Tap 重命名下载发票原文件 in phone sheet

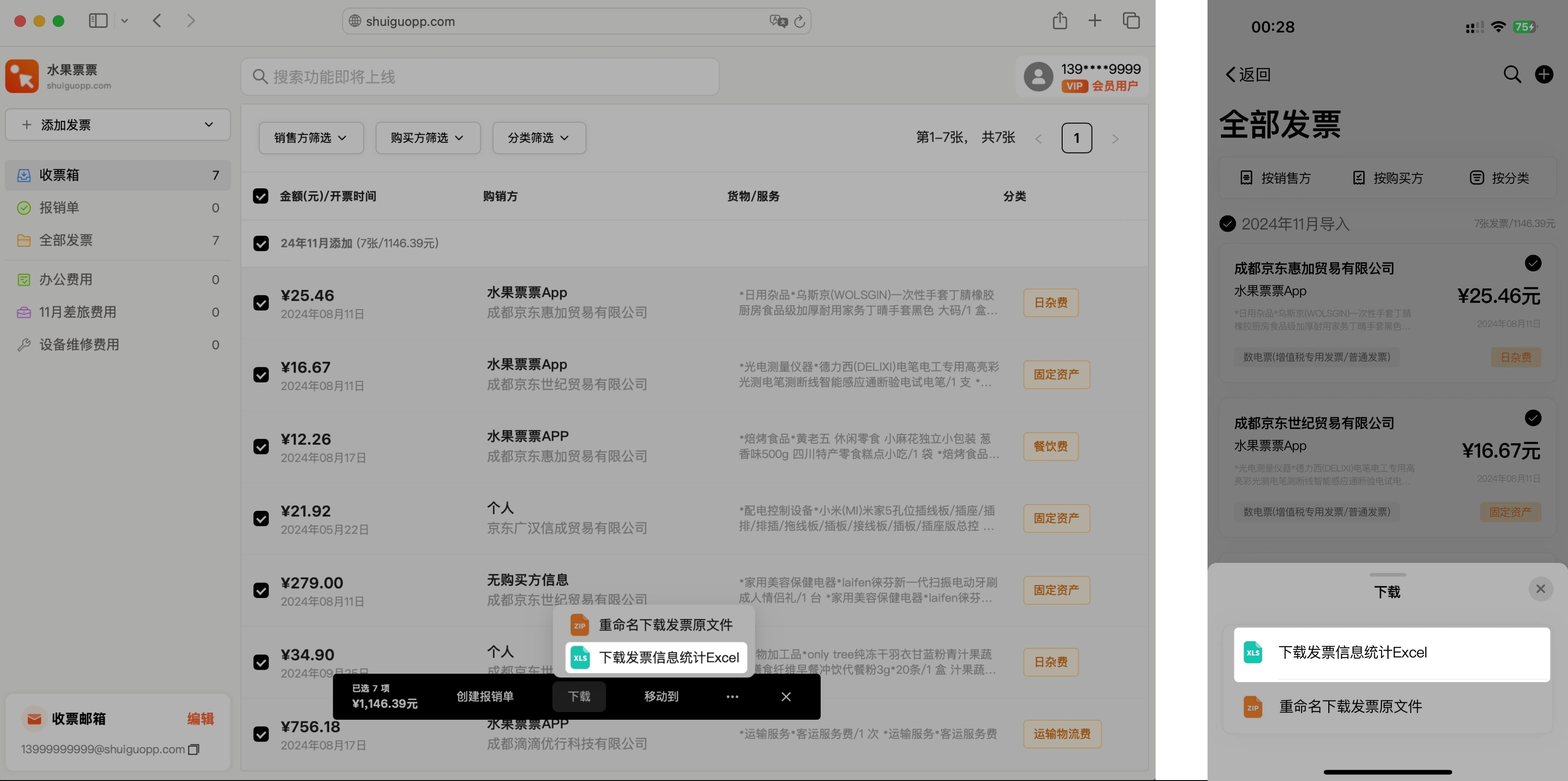(1391, 707)
